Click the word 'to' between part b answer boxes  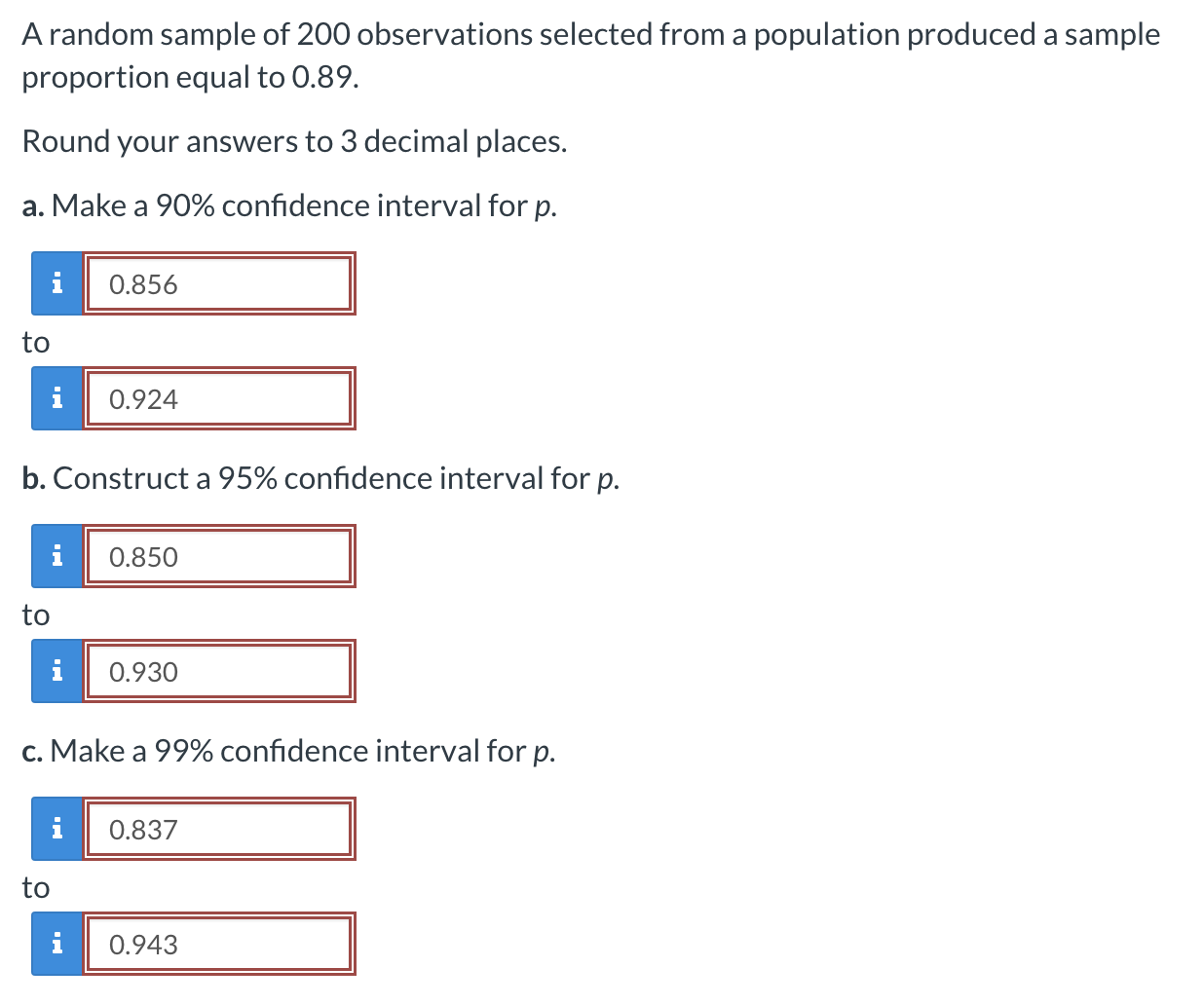pyautogui.click(x=35, y=614)
